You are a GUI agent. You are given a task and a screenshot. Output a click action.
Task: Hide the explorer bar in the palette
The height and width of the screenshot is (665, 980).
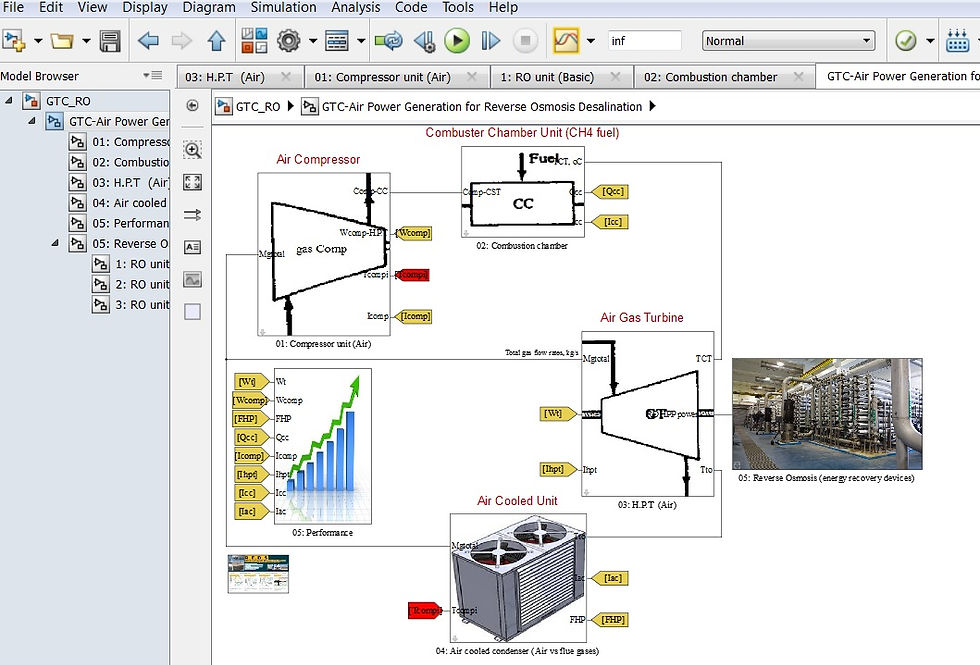tap(192, 106)
